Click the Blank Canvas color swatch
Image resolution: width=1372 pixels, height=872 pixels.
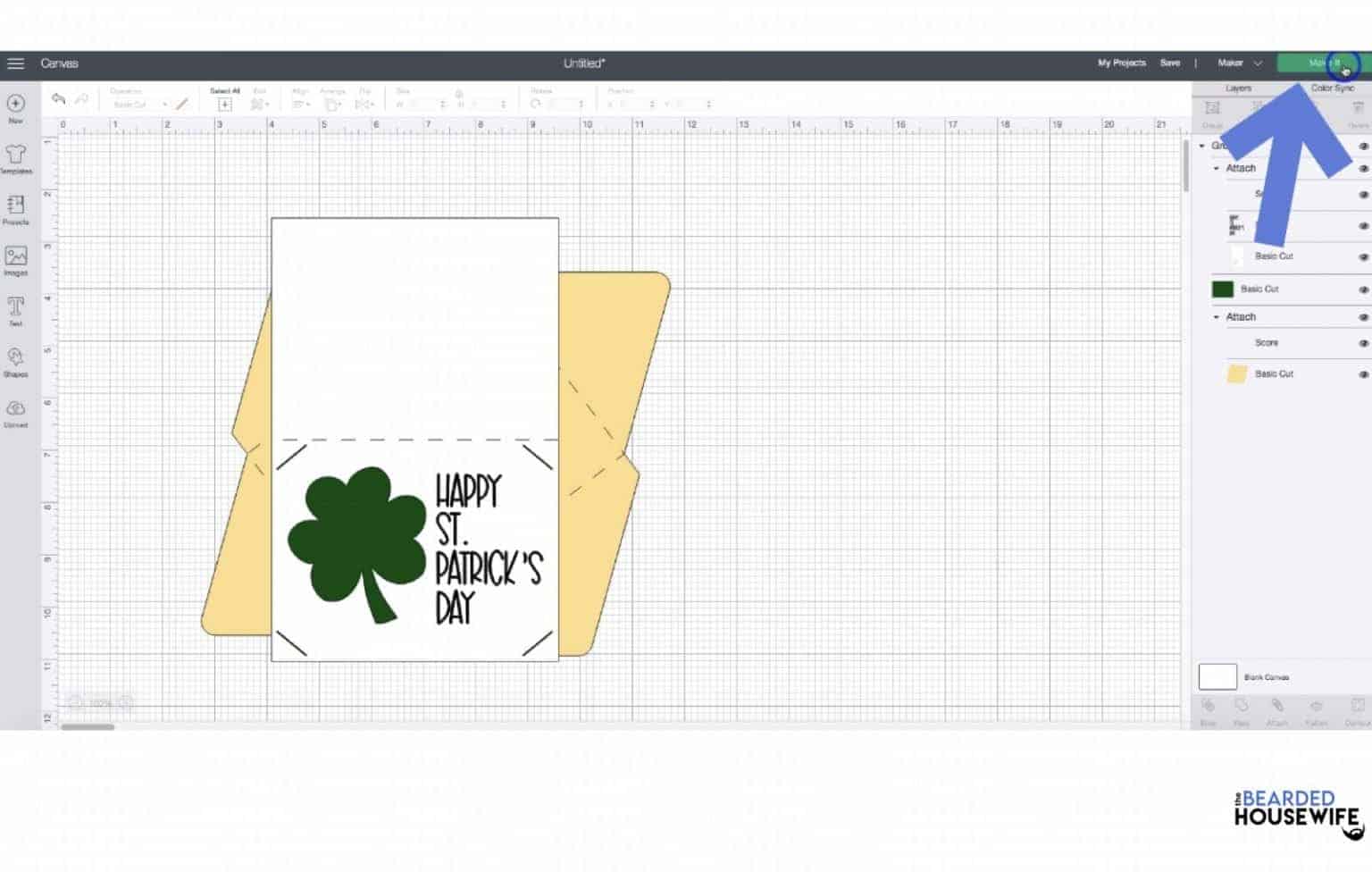point(1217,677)
